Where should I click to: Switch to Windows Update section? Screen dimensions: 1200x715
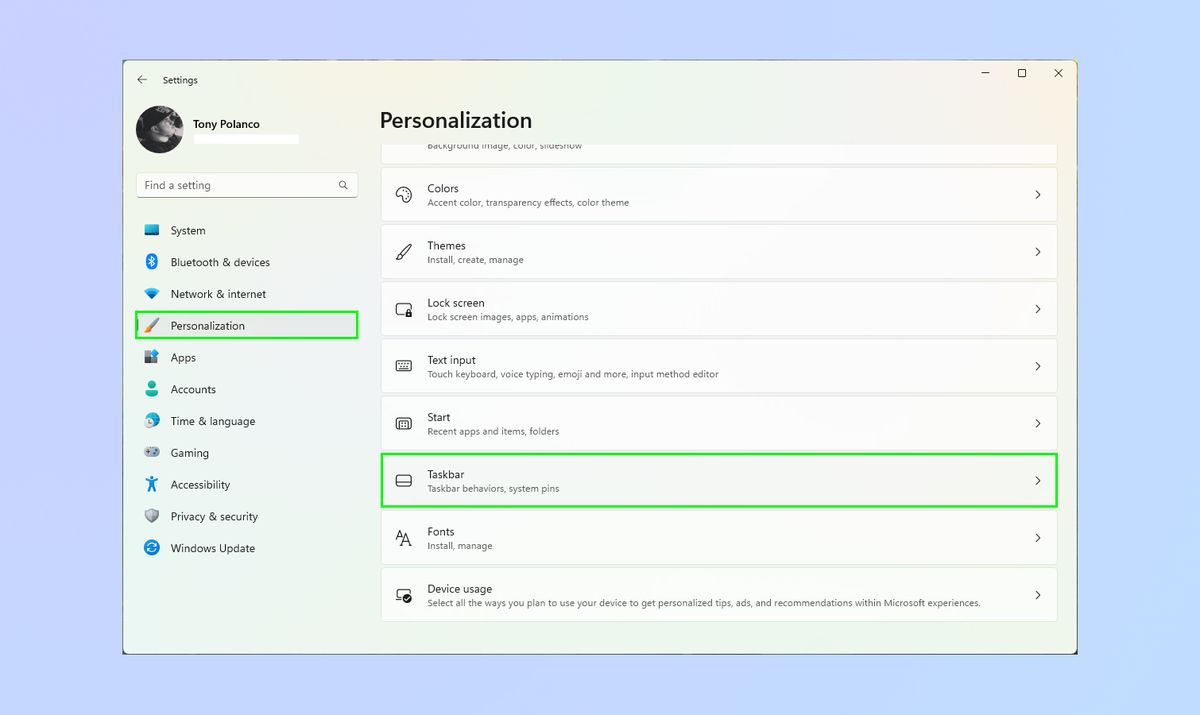[212, 548]
